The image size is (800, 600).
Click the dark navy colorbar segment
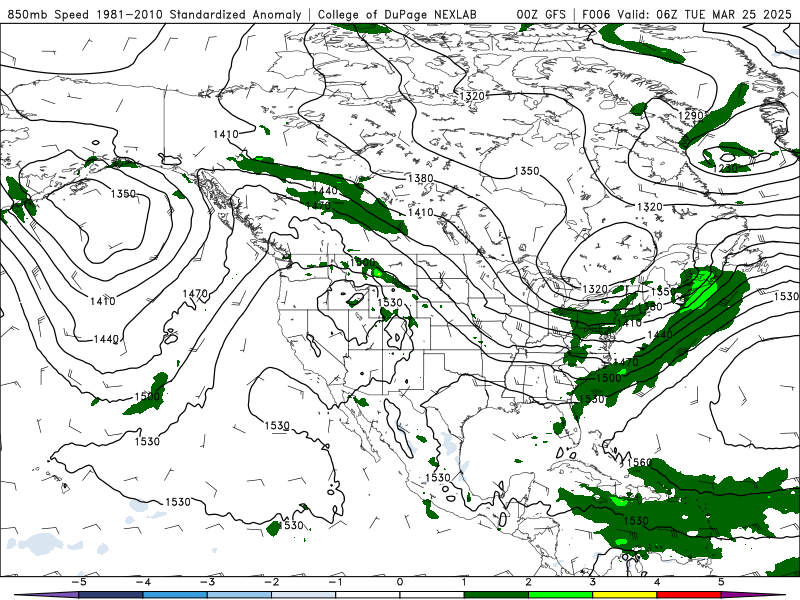pos(111,595)
